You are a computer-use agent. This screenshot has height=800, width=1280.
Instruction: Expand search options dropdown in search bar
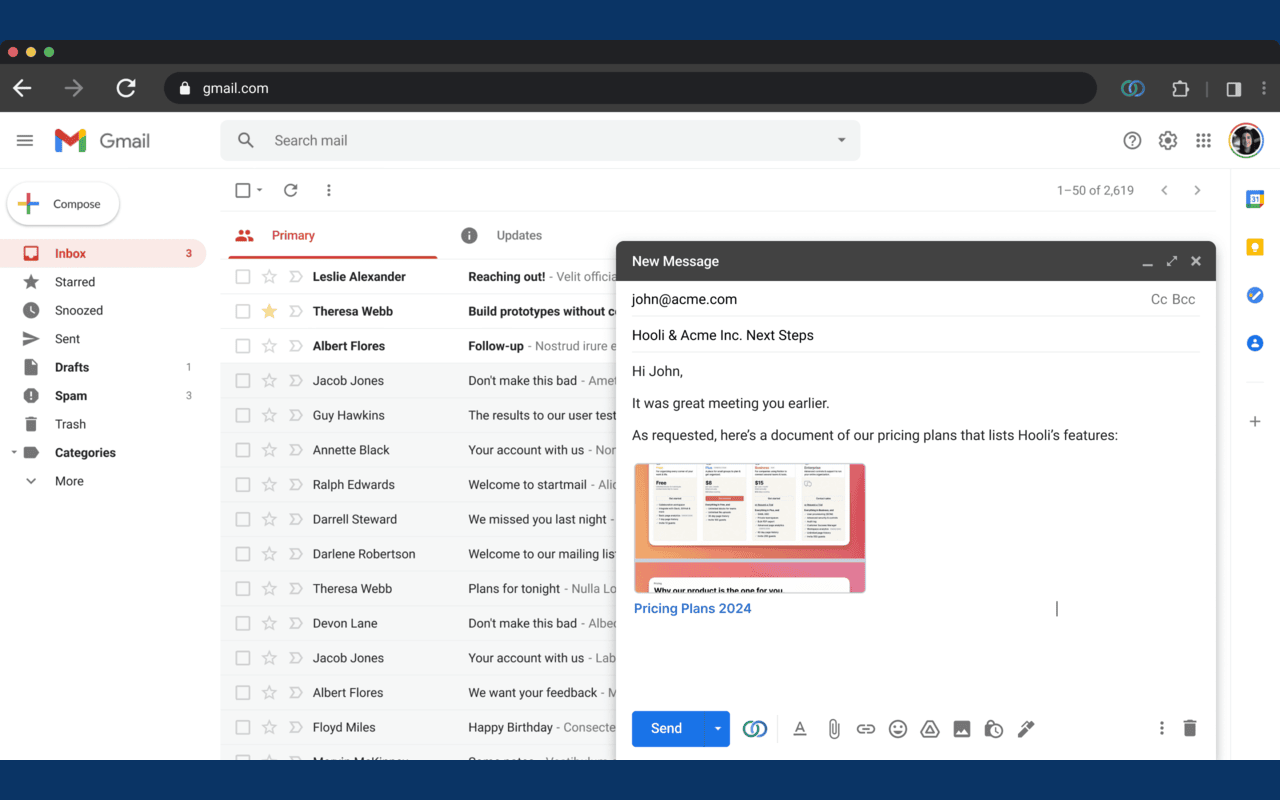coord(841,141)
